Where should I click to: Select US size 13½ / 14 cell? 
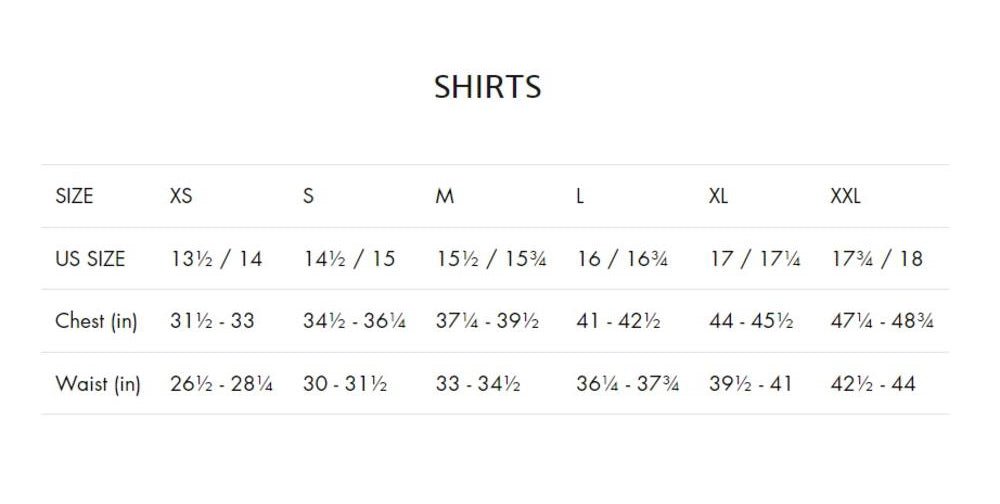[x=216, y=259]
